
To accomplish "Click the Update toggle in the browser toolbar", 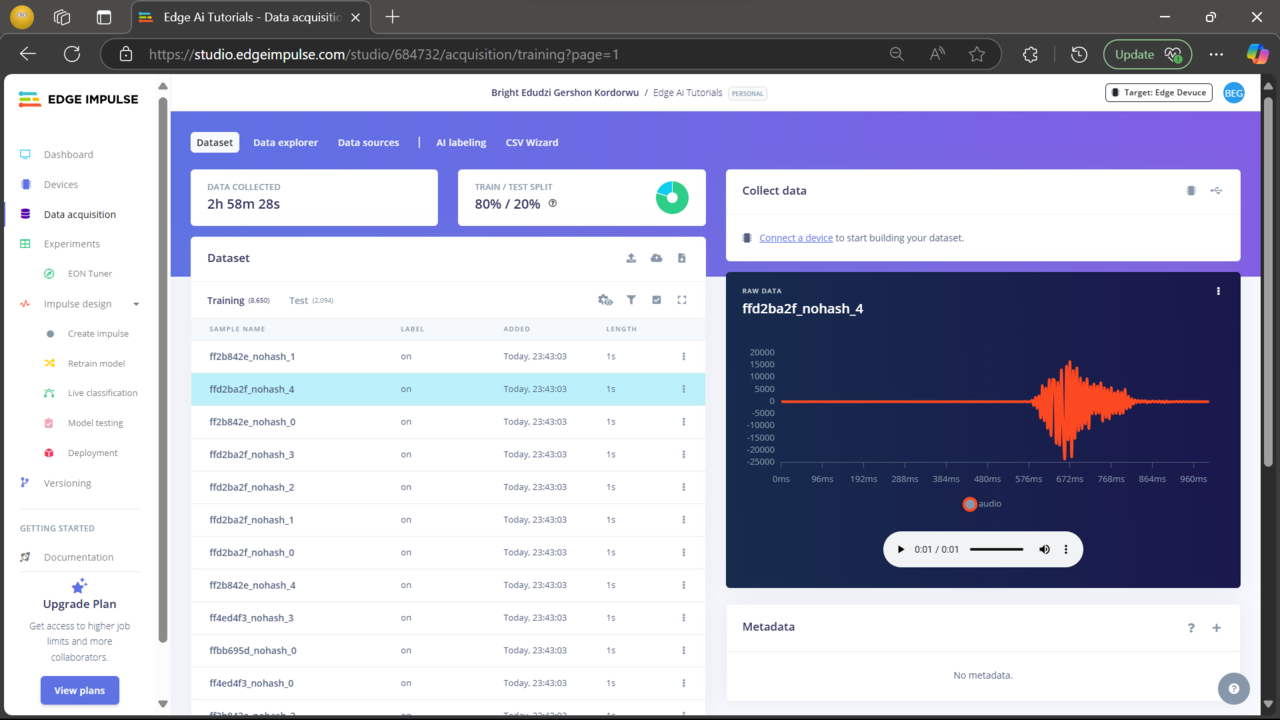I will [x=1147, y=54].
